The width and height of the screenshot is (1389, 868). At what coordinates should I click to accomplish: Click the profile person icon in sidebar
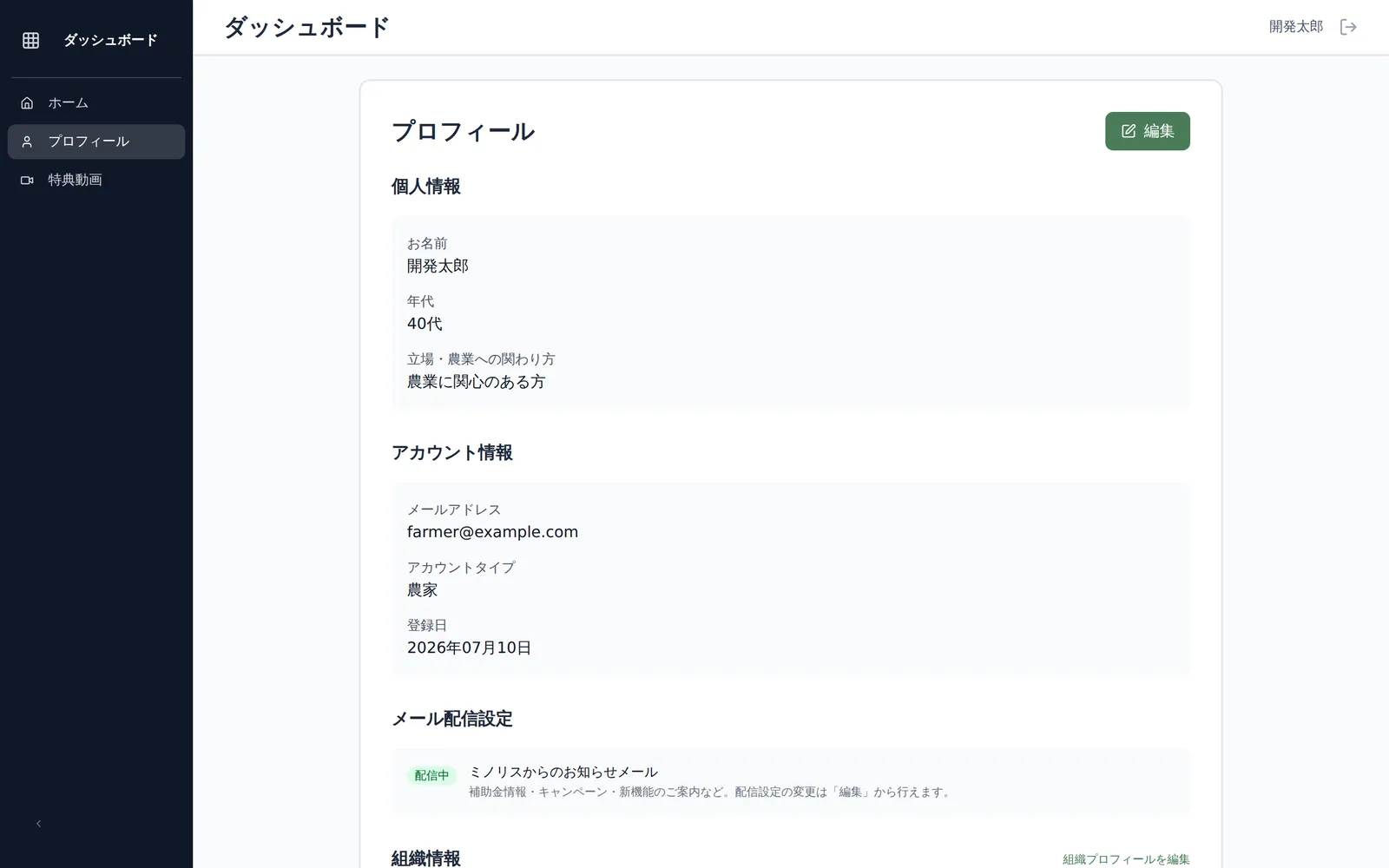(x=27, y=141)
